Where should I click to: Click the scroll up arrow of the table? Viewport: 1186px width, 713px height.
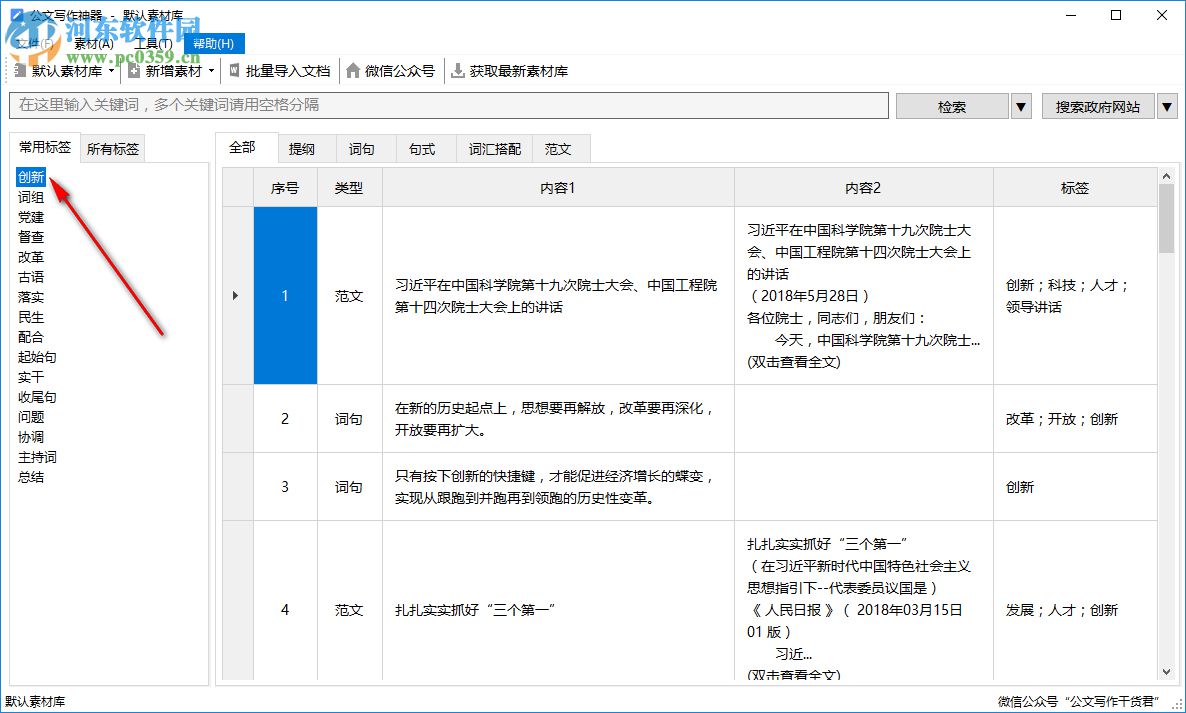click(1166, 176)
